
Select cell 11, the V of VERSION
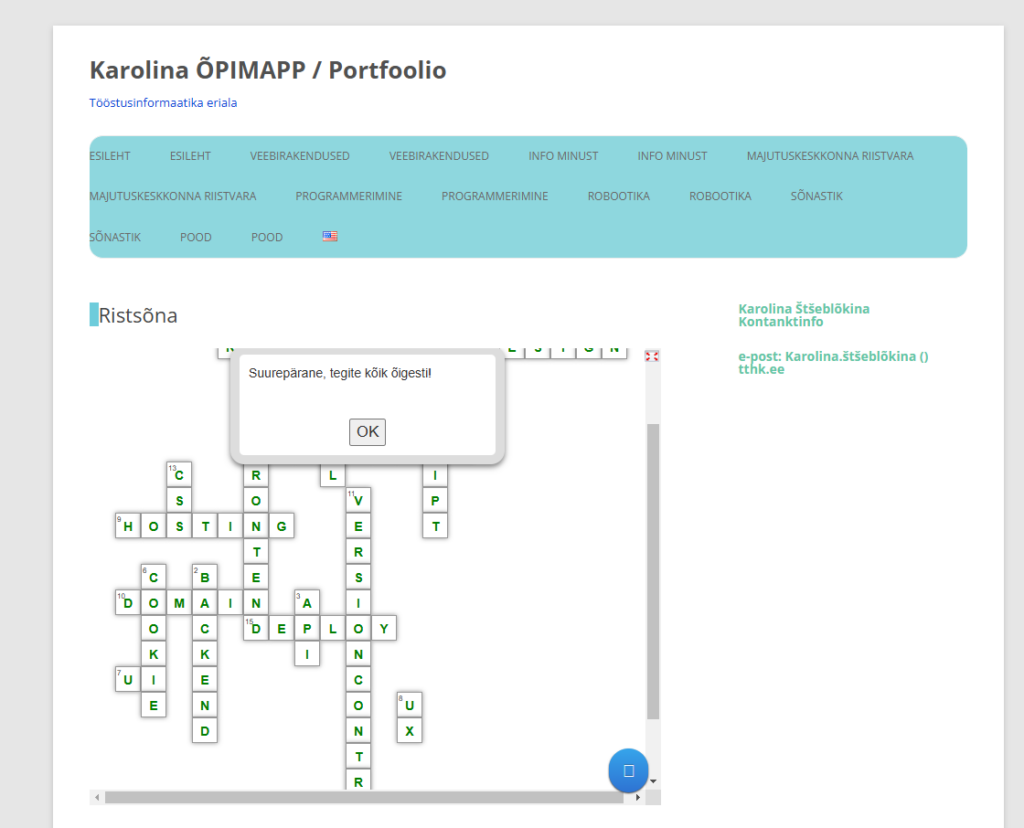point(358,500)
